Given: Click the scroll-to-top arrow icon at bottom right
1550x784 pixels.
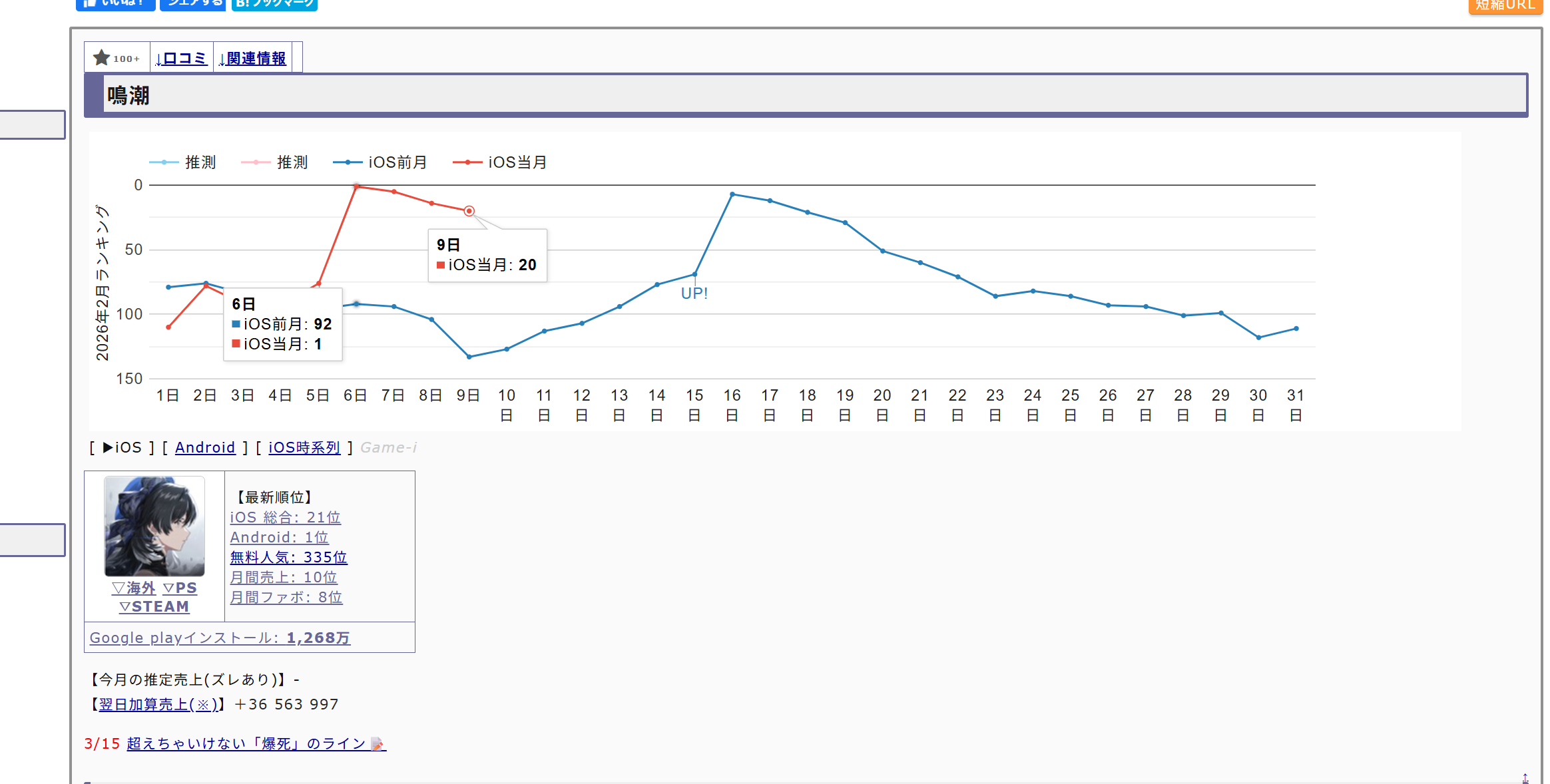Looking at the screenshot, I should pos(1525,778).
